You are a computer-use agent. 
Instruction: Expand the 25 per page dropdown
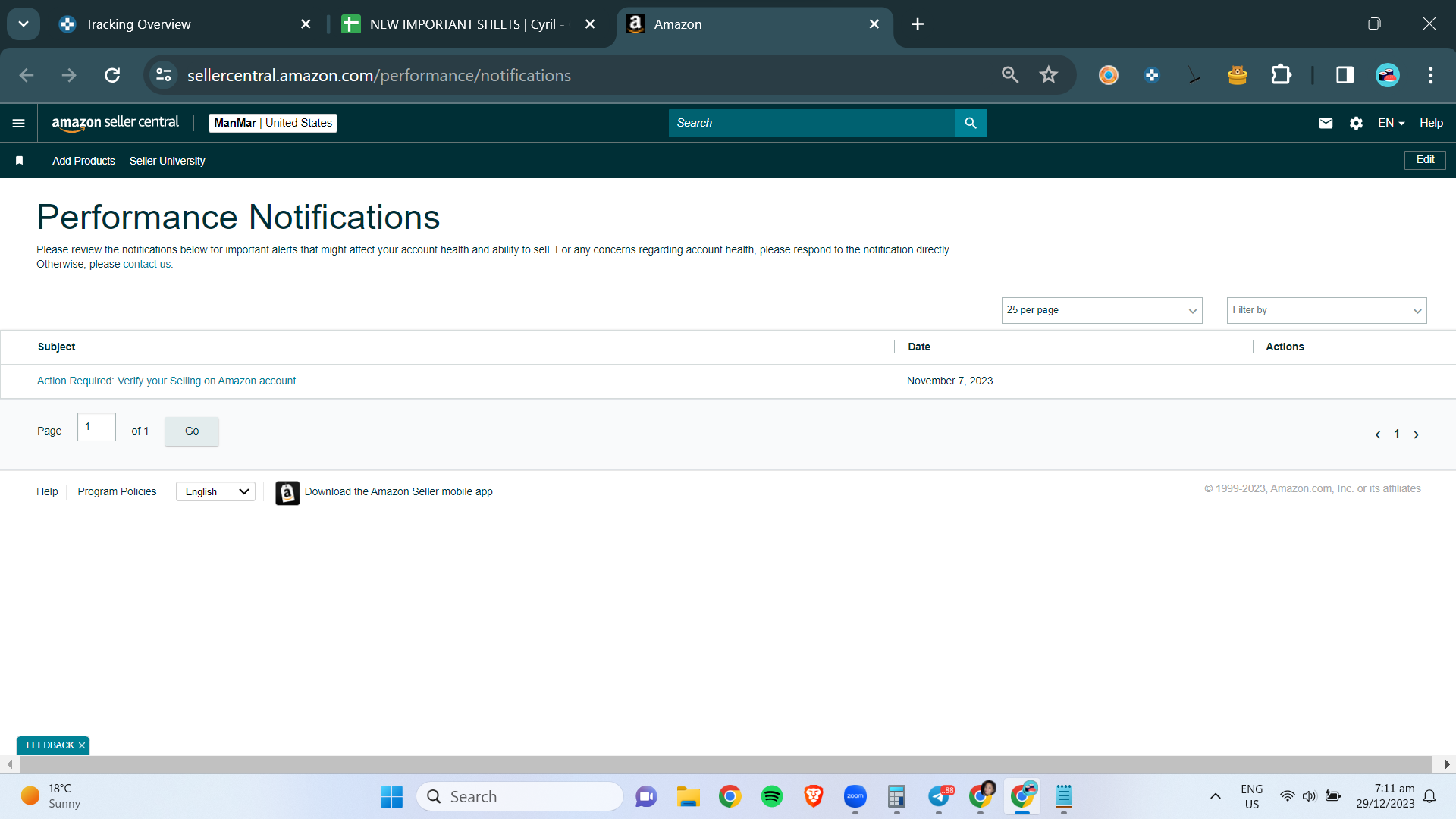[1102, 310]
